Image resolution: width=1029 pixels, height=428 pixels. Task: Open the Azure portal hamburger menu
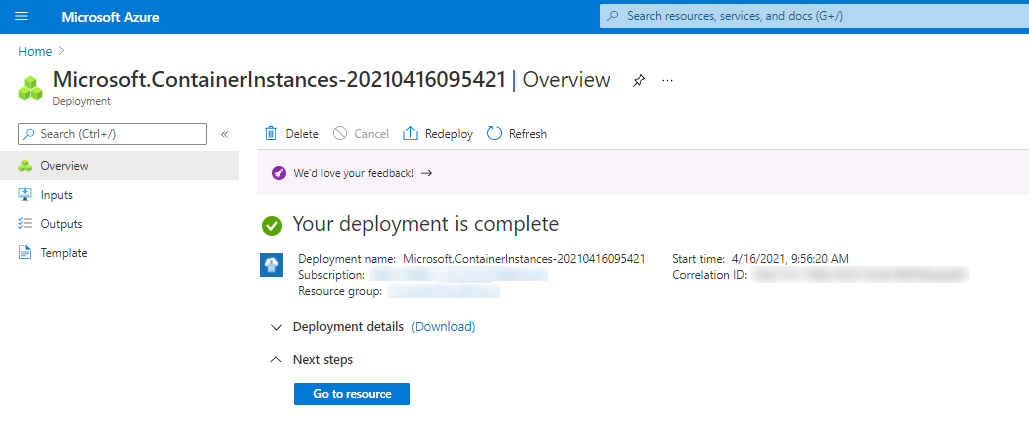click(22, 17)
